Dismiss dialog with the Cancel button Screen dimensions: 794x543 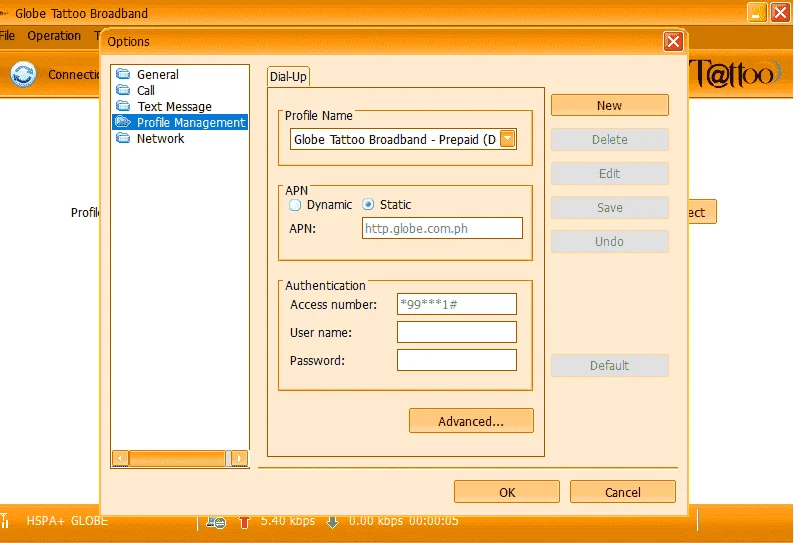pyautogui.click(x=623, y=492)
